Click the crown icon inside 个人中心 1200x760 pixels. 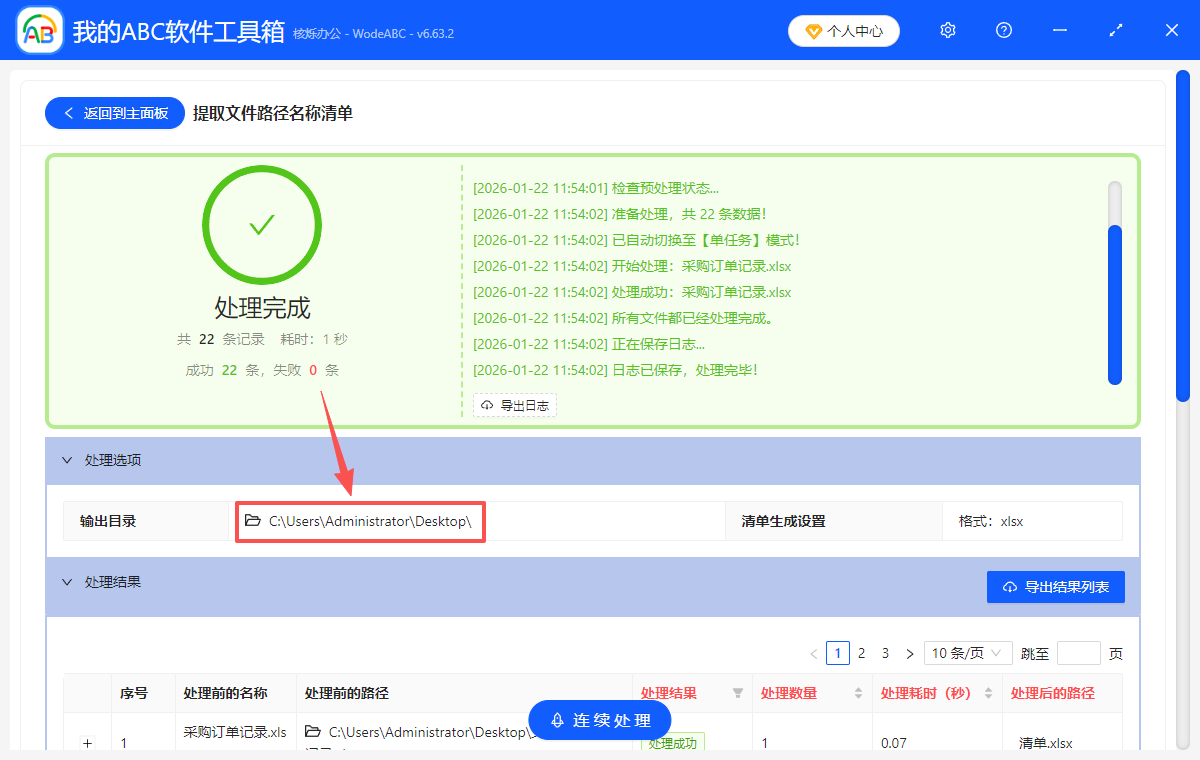coord(812,31)
